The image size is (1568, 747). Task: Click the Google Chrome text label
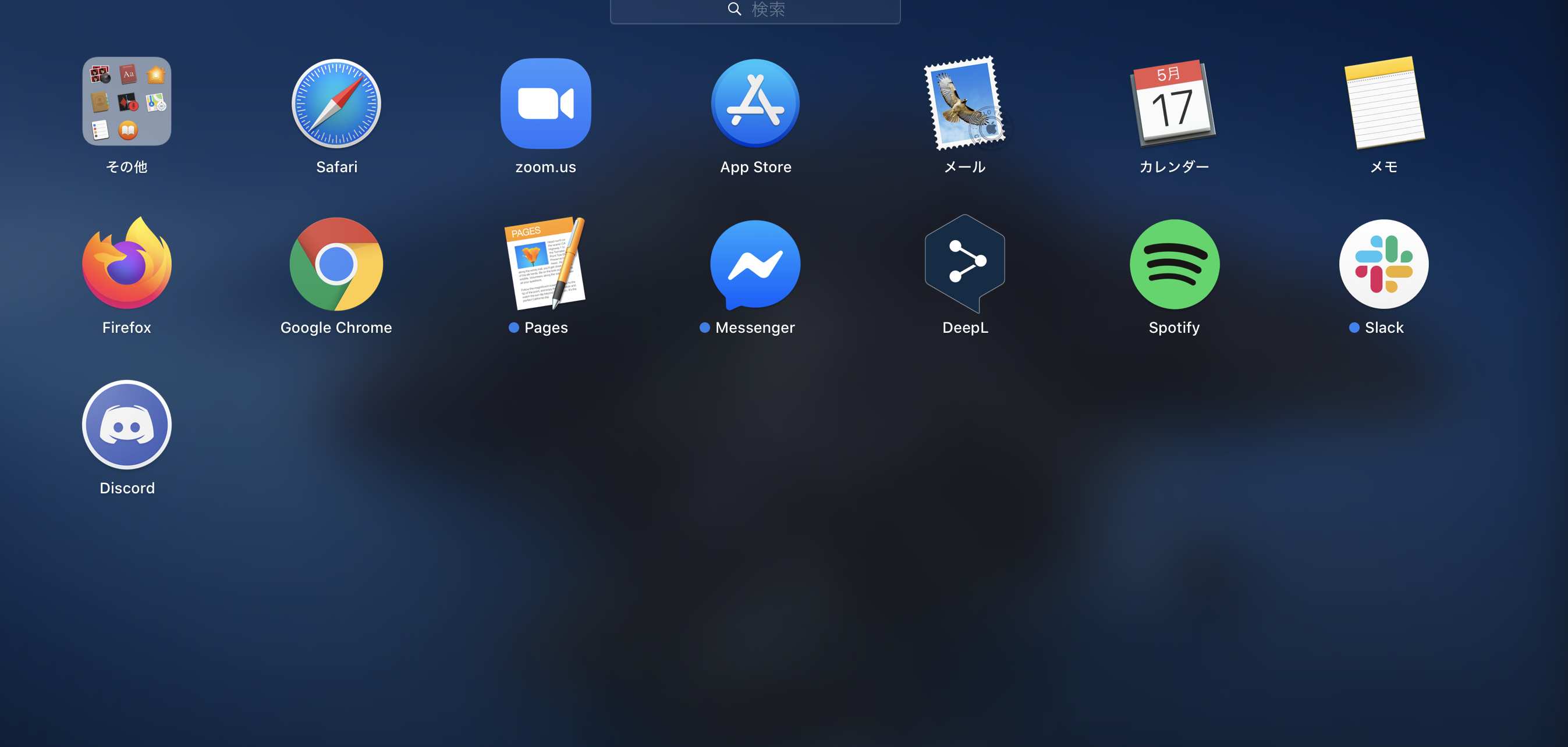tap(336, 328)
